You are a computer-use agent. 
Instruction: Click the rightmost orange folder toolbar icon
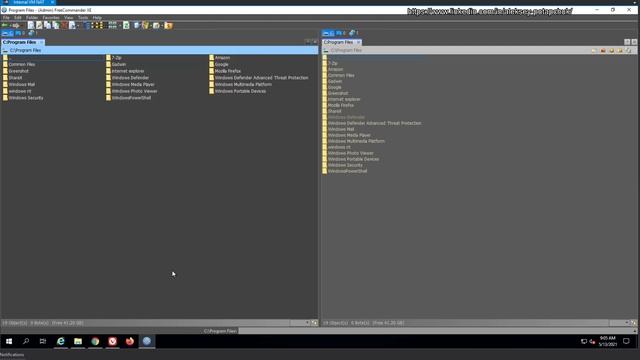click(169, 25)
